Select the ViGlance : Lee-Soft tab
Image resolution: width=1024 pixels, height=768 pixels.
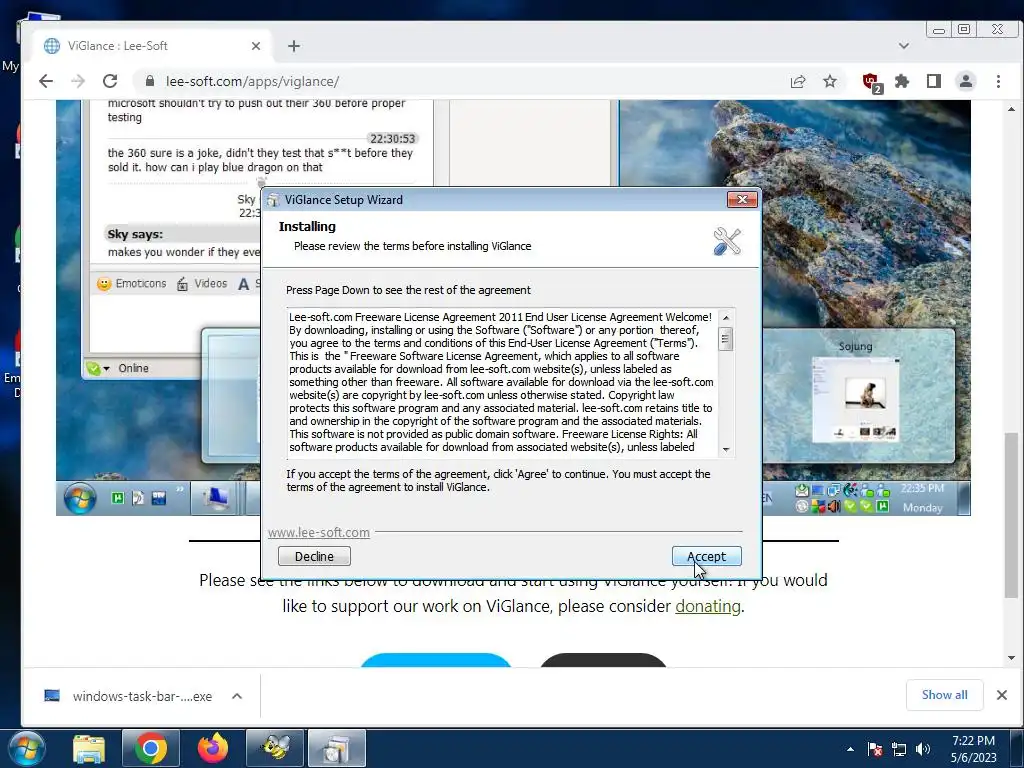pos(150,46)
